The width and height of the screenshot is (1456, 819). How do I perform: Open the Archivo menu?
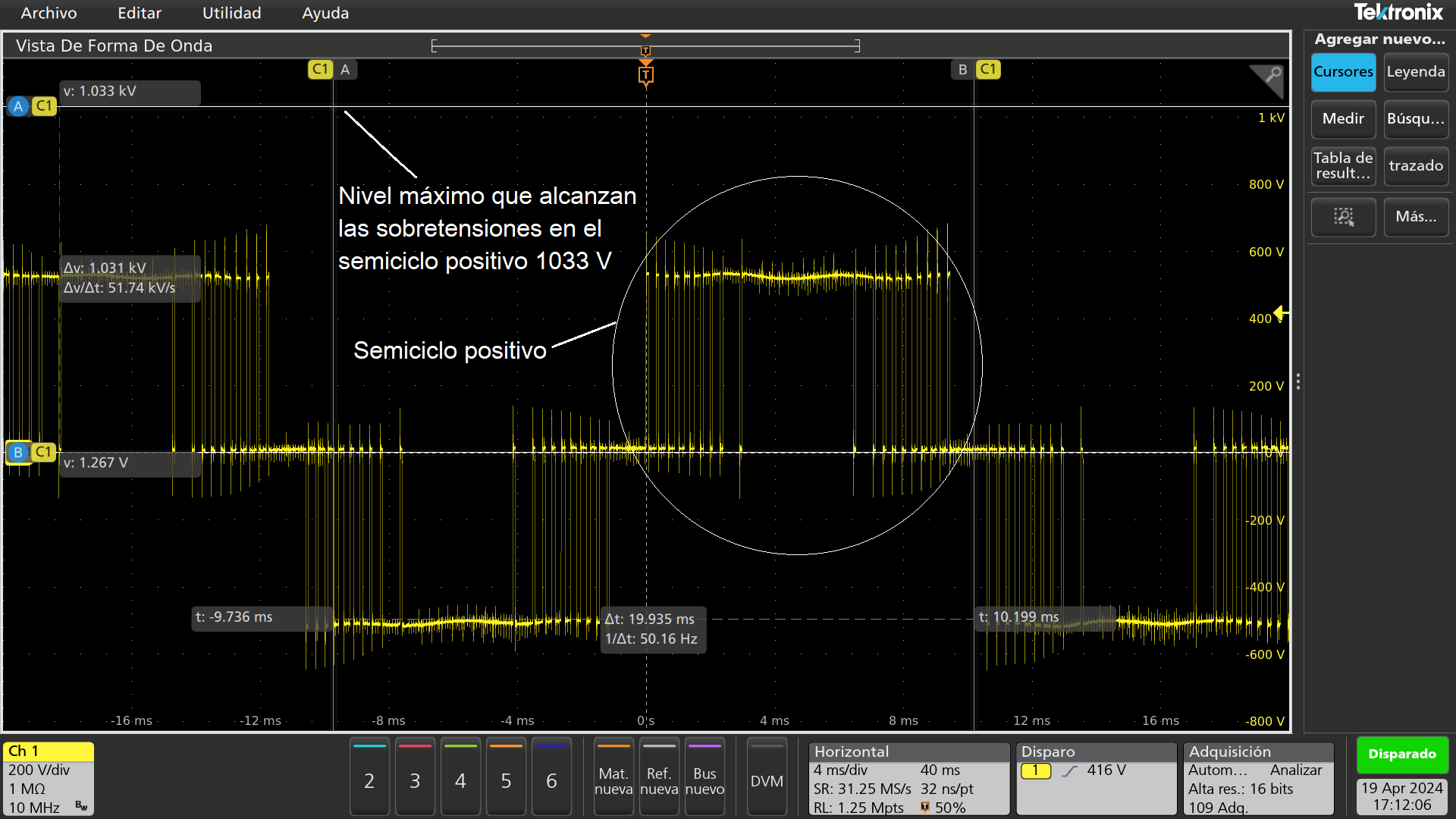pyautogui.click(x=49, y=13)
